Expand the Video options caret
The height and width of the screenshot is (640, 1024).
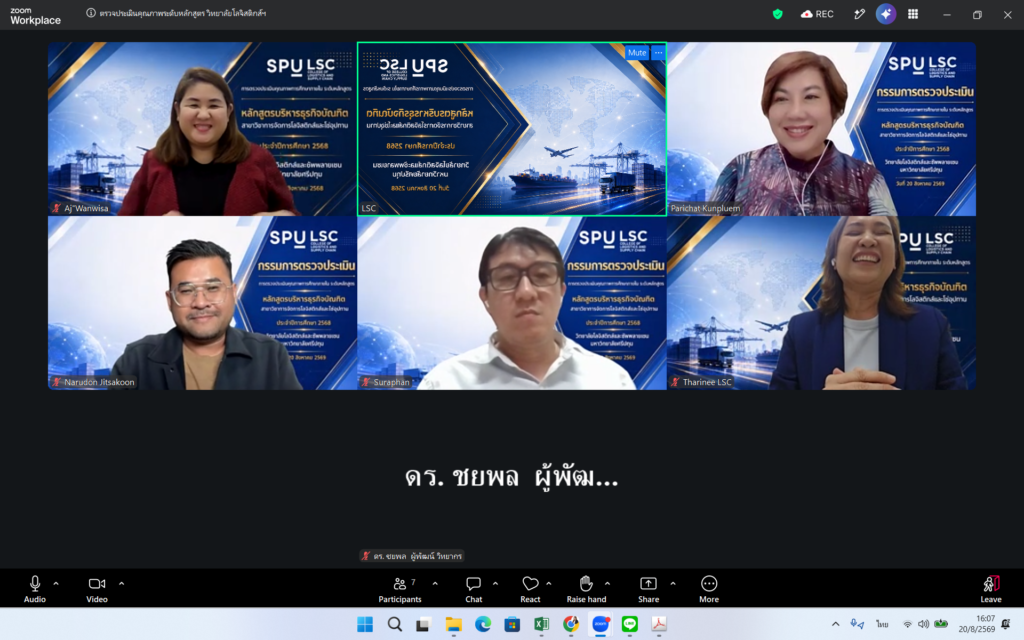(x=121, y=584)
